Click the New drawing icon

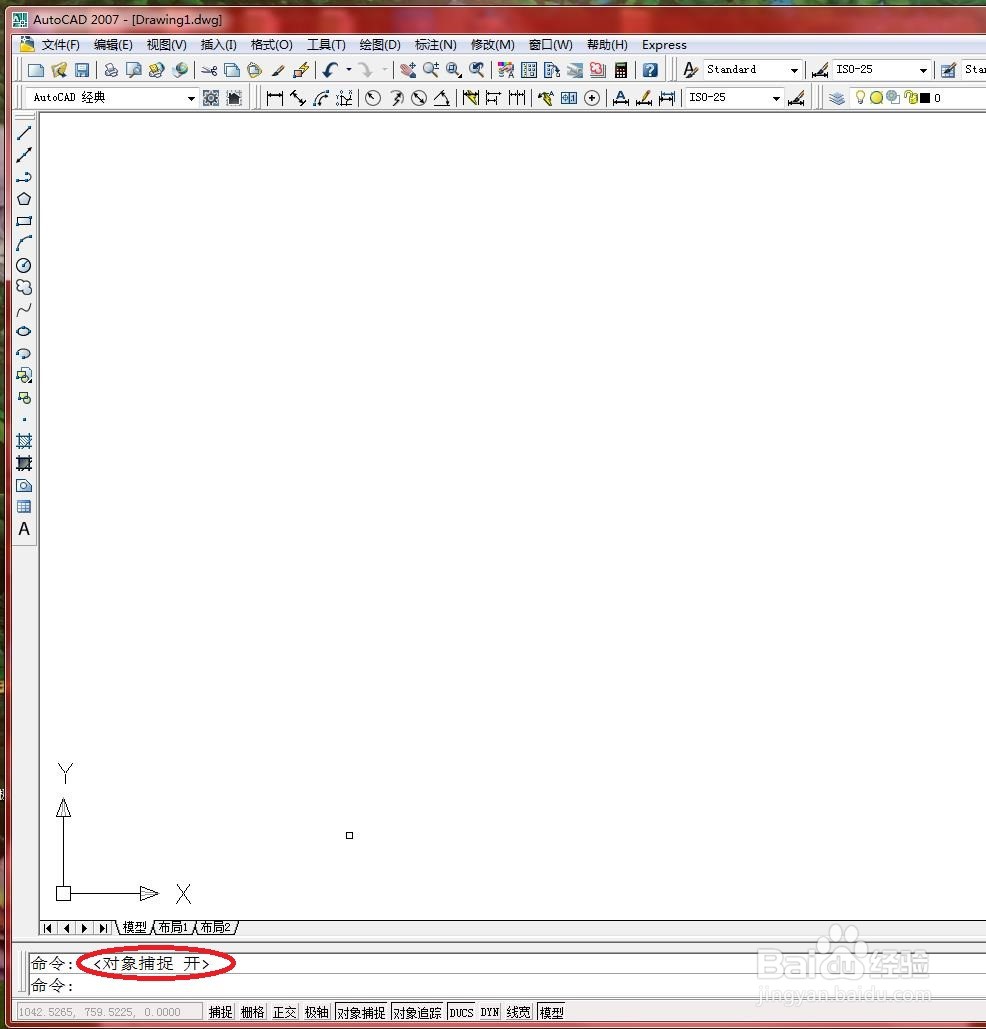click(x=36, y=70)
